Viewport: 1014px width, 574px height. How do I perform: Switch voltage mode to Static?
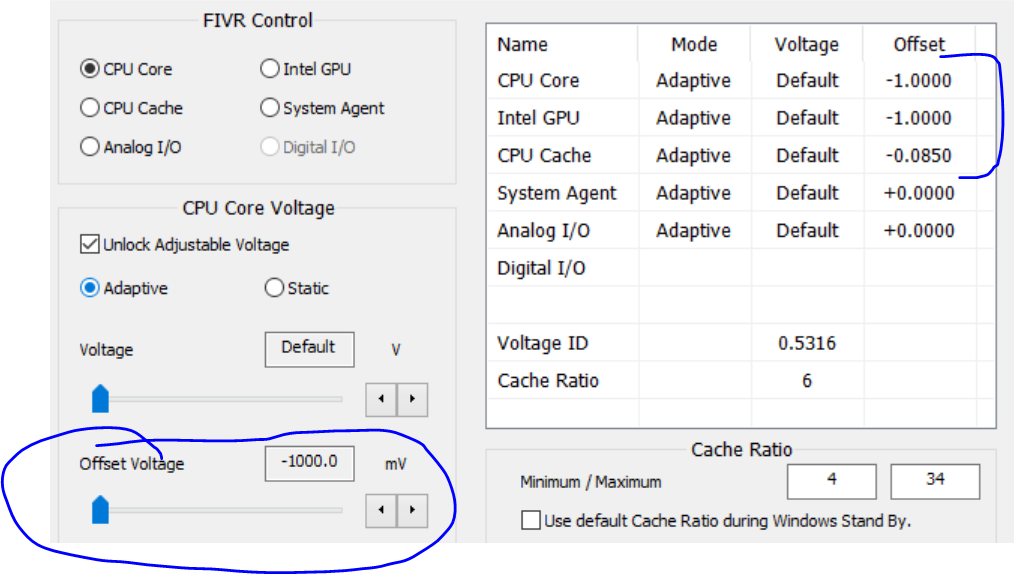pyautogui.click(x=274, y=288)
